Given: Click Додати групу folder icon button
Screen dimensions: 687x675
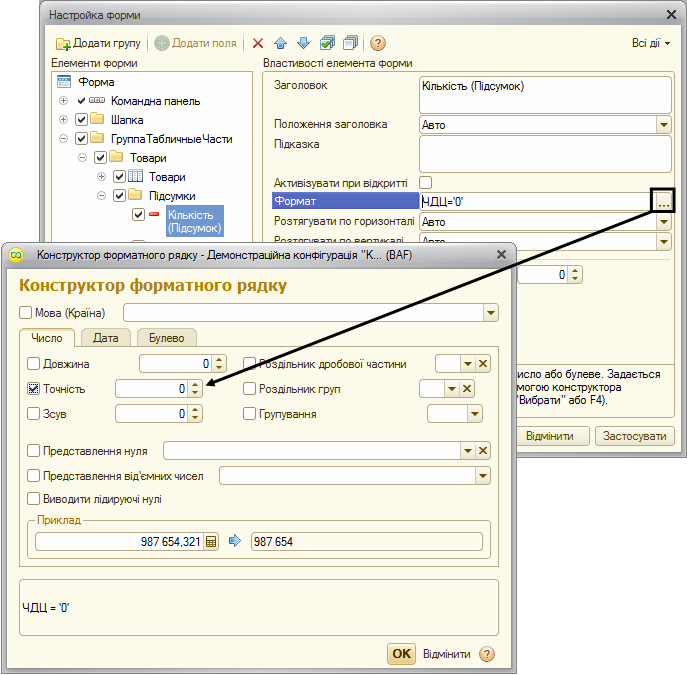Looking at the screenshot, I should click(x=98, y=43).
